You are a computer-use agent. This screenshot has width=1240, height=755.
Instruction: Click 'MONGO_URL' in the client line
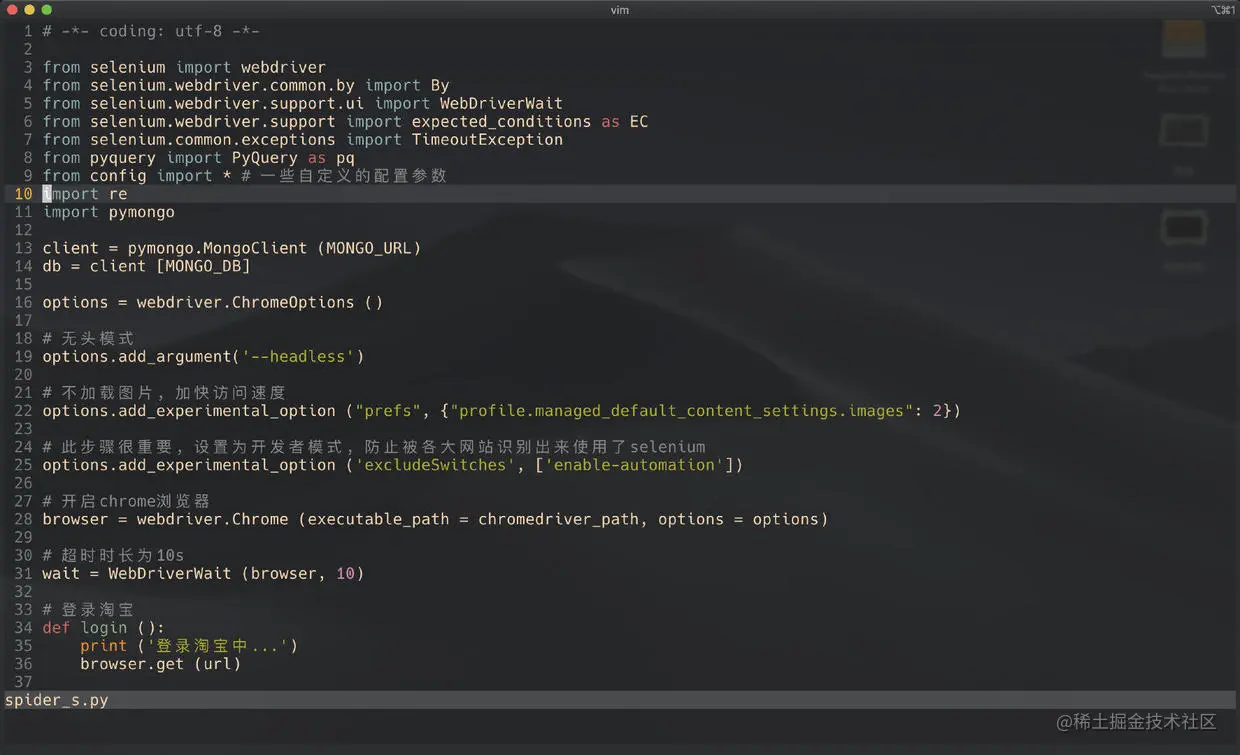pyautogui.click(x=369, y=247)
